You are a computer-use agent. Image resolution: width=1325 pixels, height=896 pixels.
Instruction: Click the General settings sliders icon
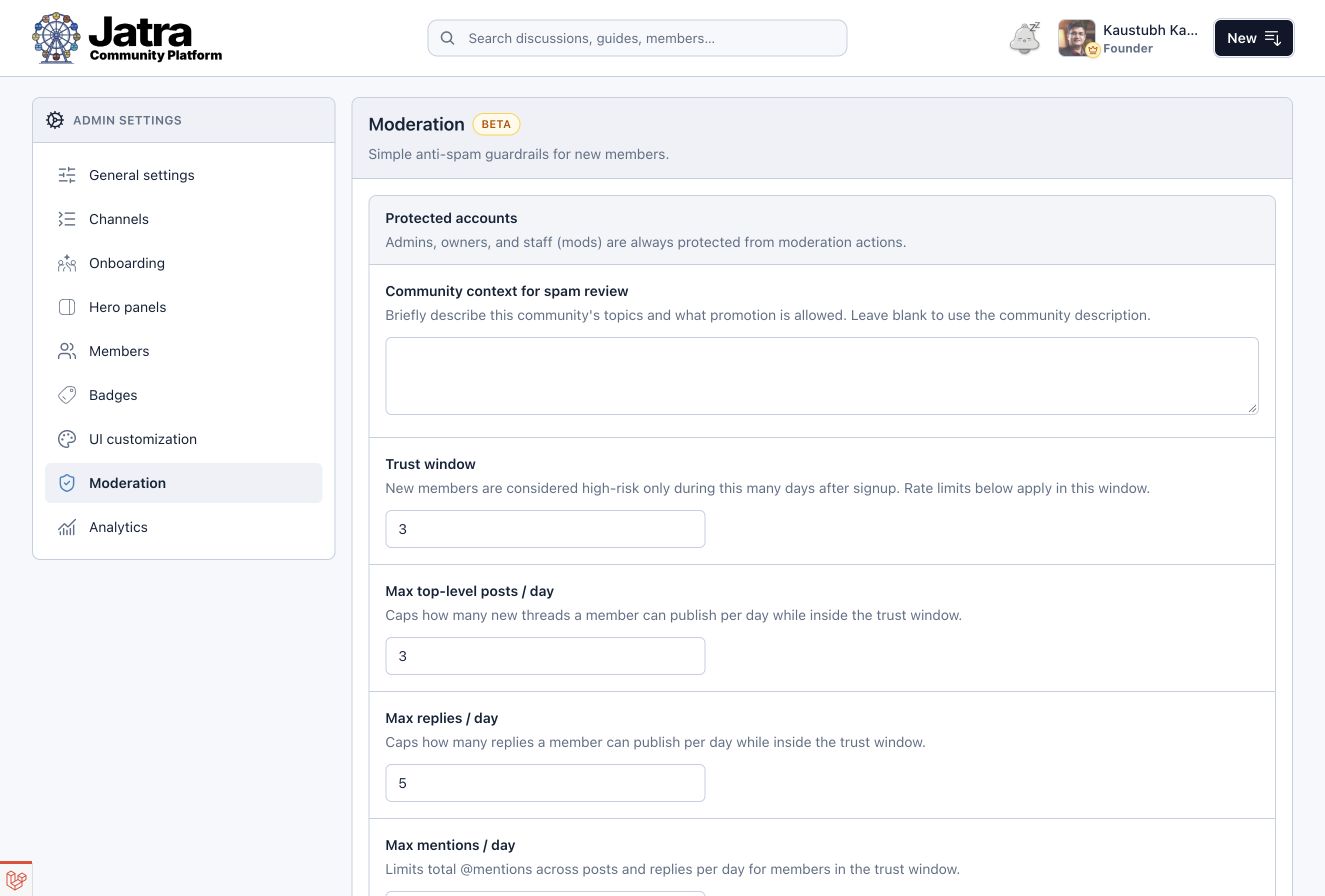(x=67, y=175)
